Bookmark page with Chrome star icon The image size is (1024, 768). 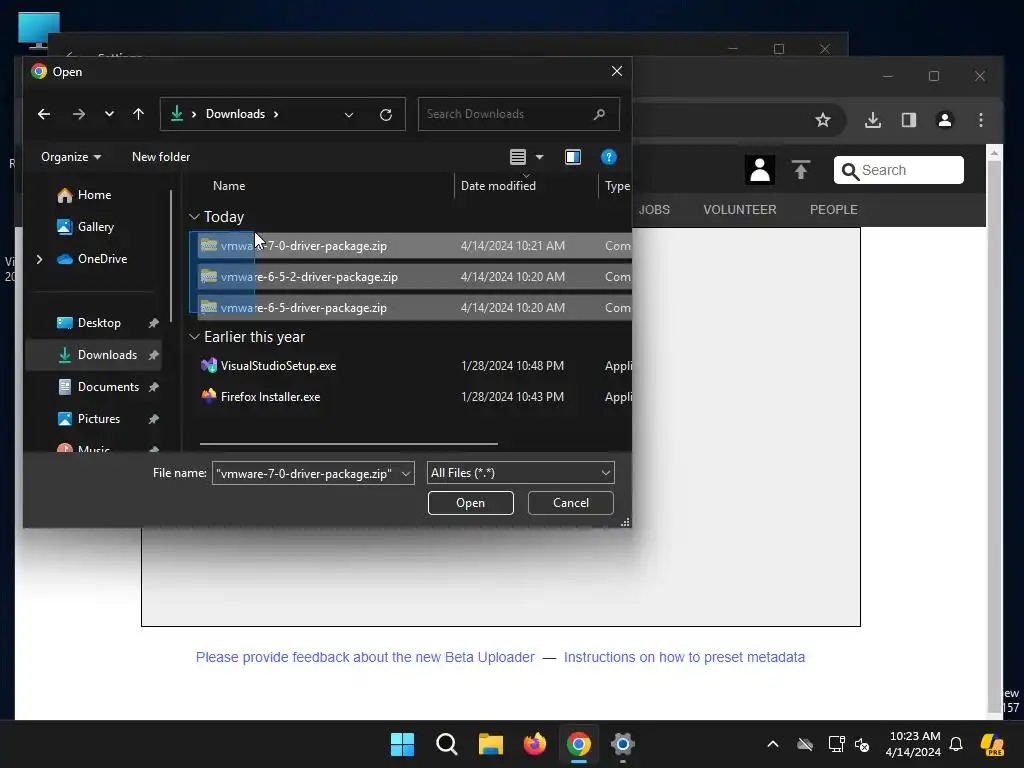coord(823,120)
